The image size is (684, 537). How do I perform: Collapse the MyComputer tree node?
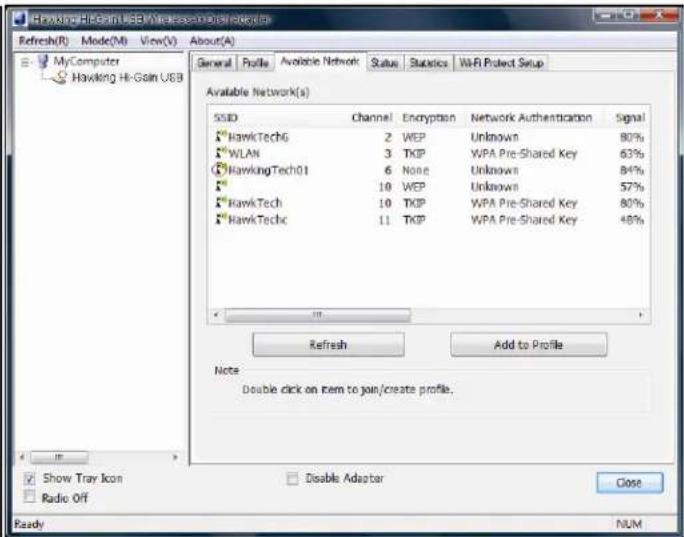point(25,62)
